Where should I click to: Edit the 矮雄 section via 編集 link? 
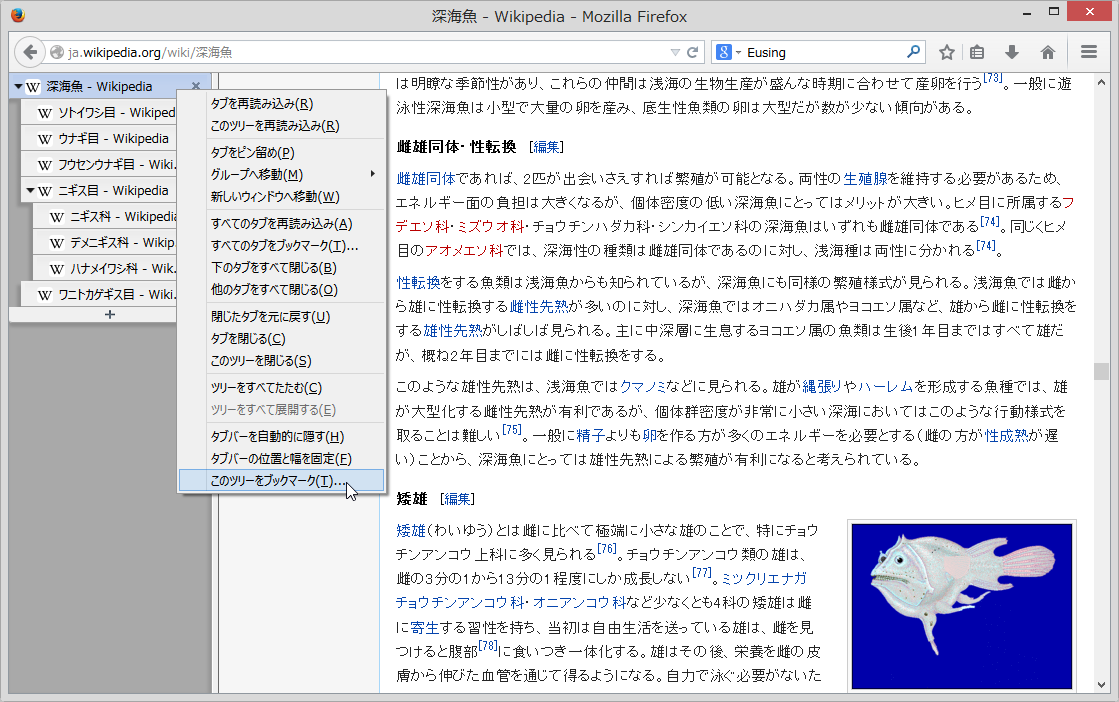(x=457, y=499)
